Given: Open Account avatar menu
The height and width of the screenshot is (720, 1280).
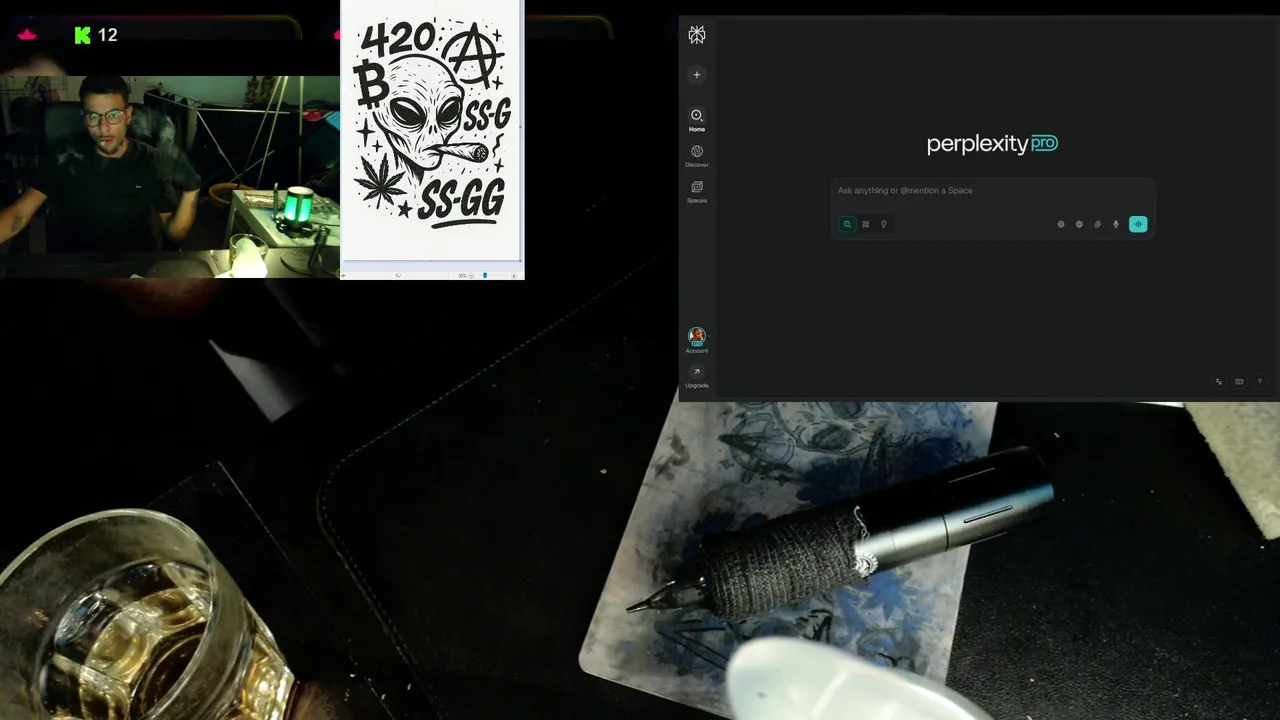Looking at the screenshot, I should coord(697,337).
